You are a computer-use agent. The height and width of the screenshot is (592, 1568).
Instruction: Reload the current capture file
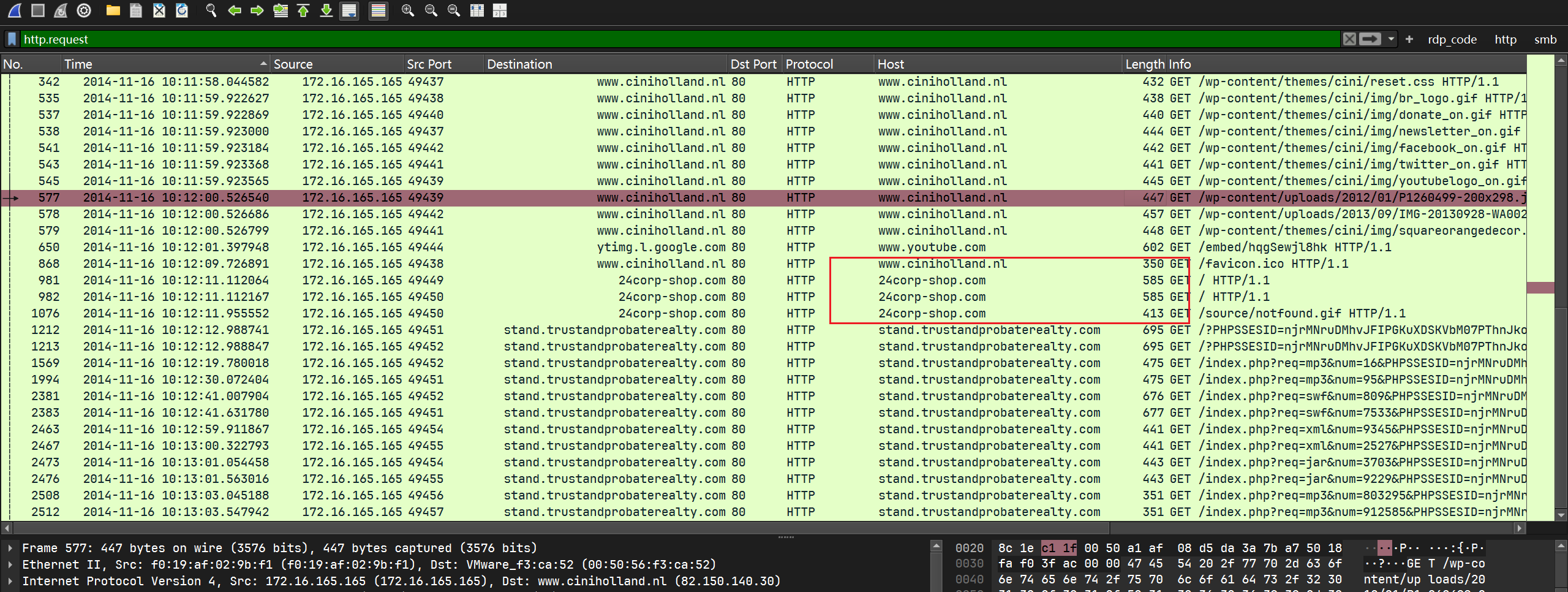tap(182, 10)
